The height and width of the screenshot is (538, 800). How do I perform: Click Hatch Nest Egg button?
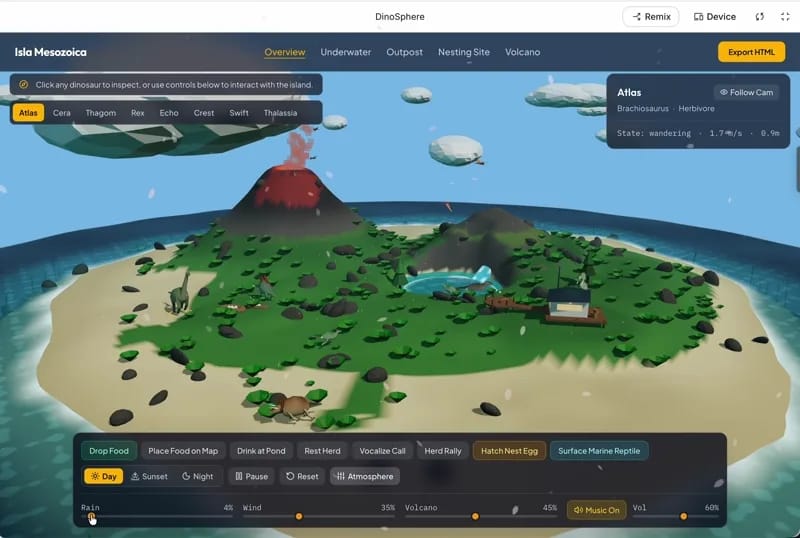coord(509,451)
